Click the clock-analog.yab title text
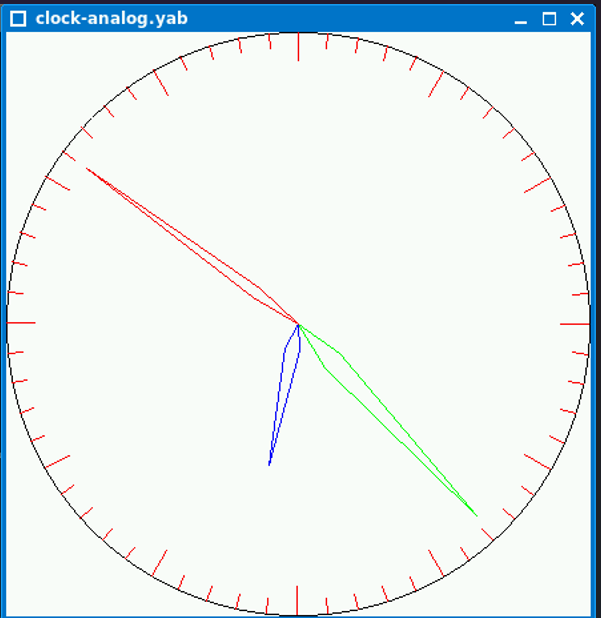 coord(110,18)
